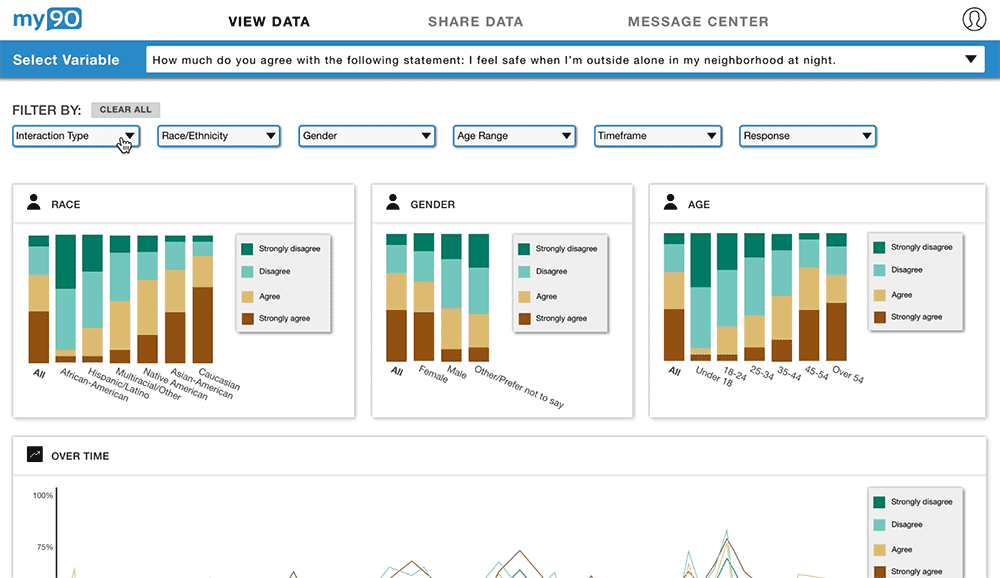Click Strongly disagree swatch in Race legend
Viewport: 1000px width, 578px height.
coord(247,249)
